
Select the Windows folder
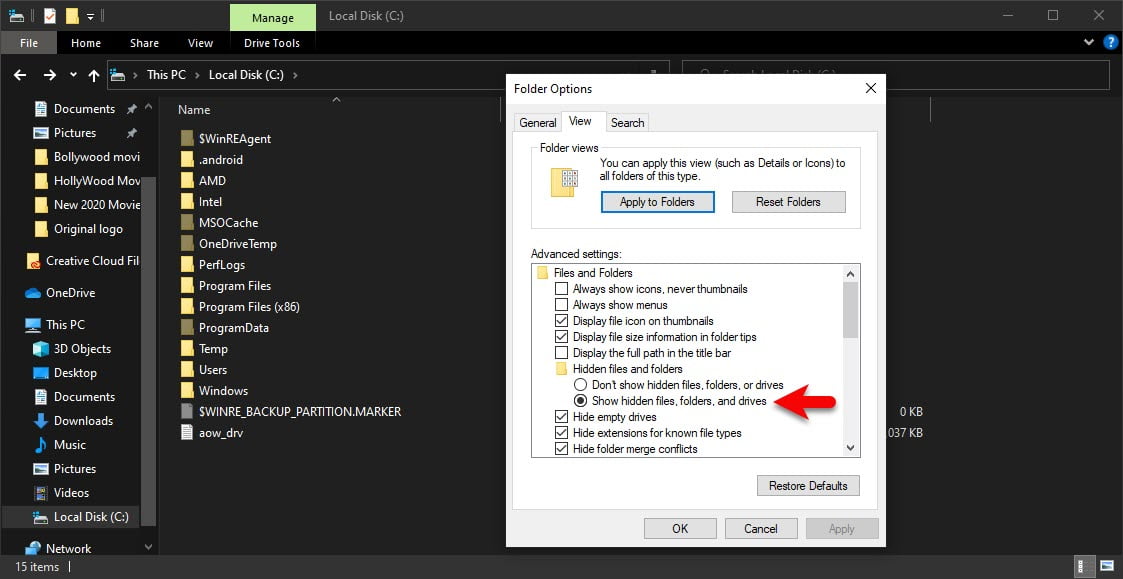click(214, 391)
